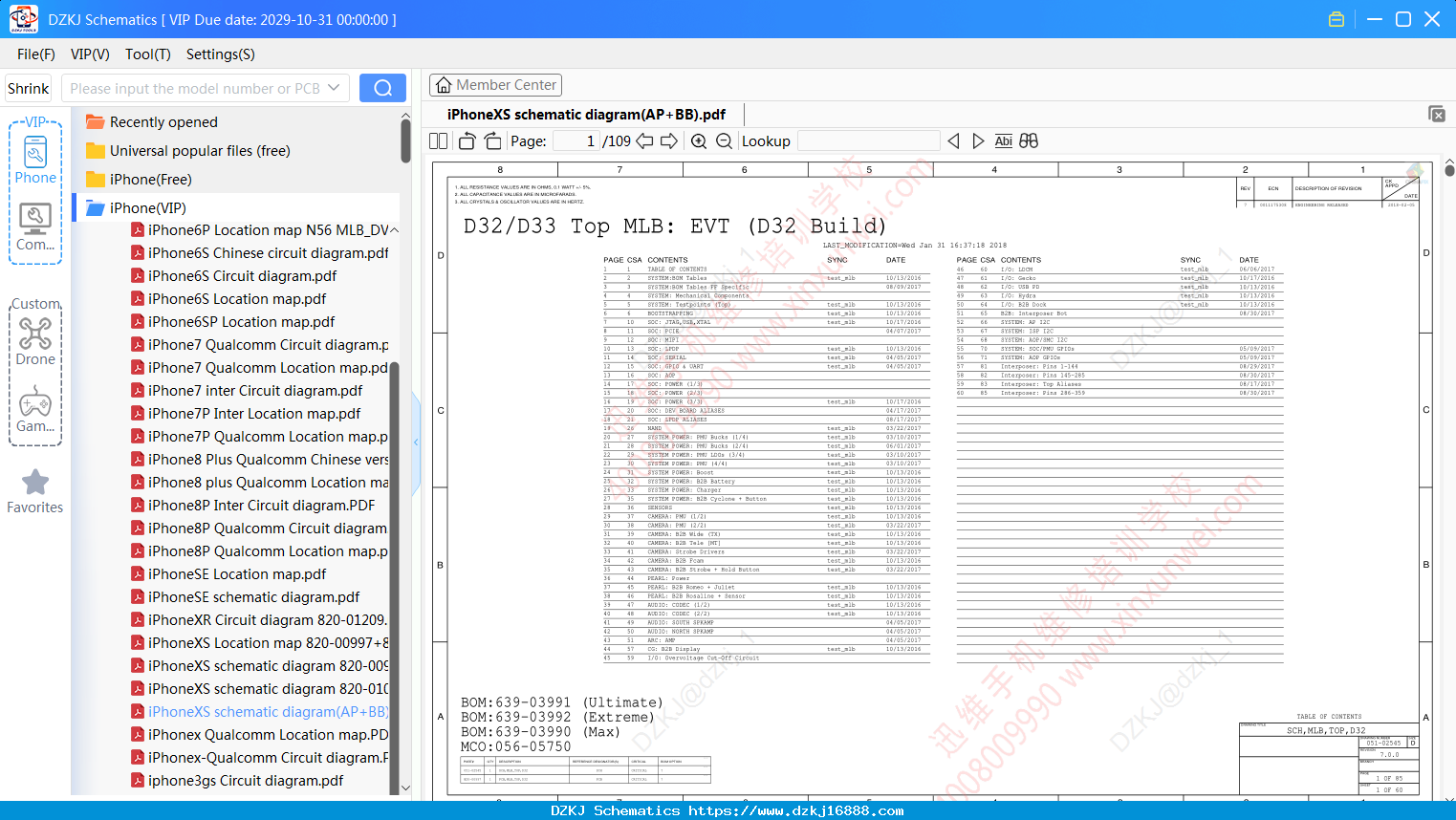Viewport: 1456px width, 820px height.
Task: Open iPhone6S Circuit diagram.pdf
Action: [233, 276]
